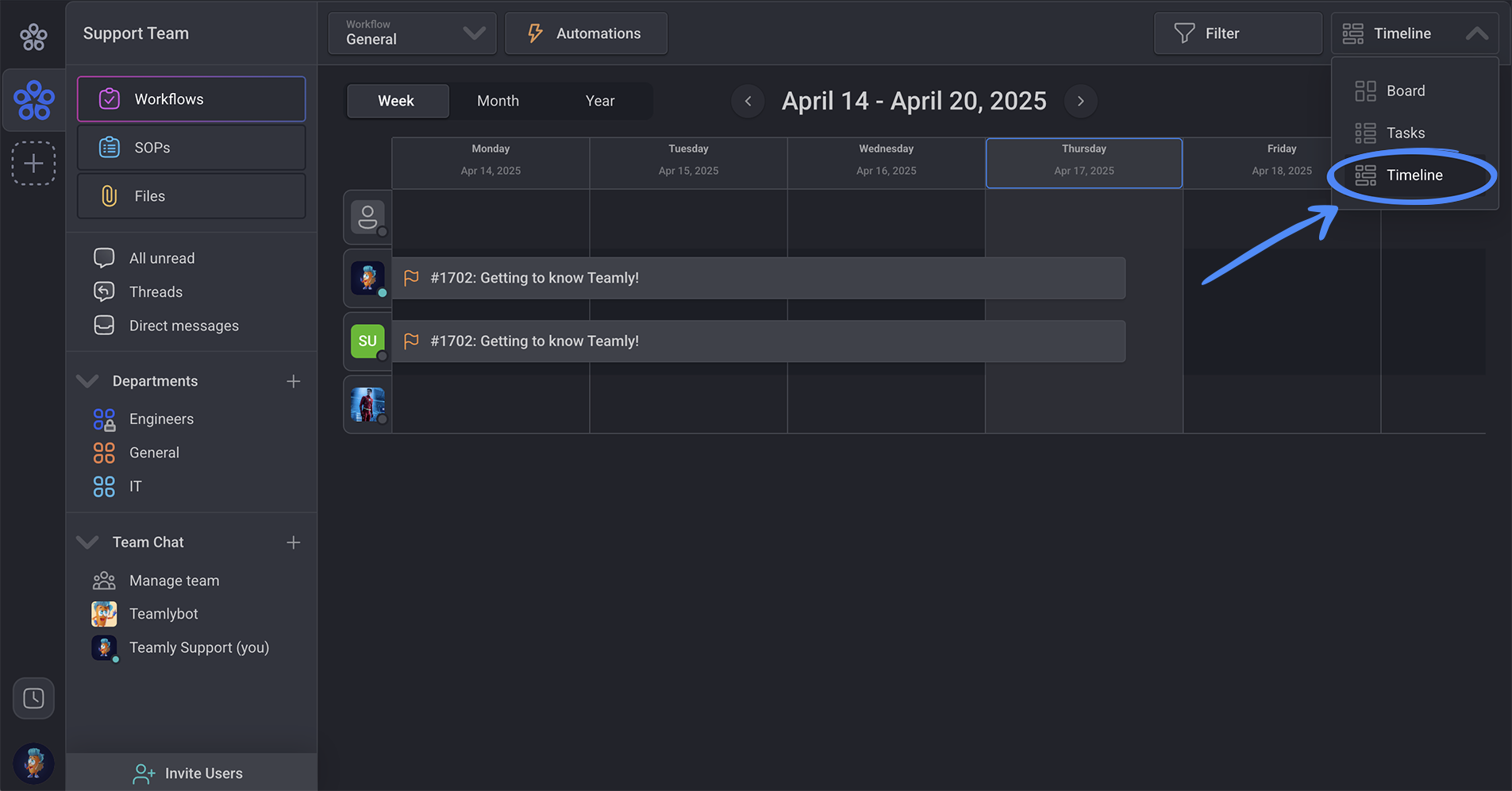Screen dimensions: 1512x791
Task: Select the Monday Apr 14 column header
Action: [491, 163]
